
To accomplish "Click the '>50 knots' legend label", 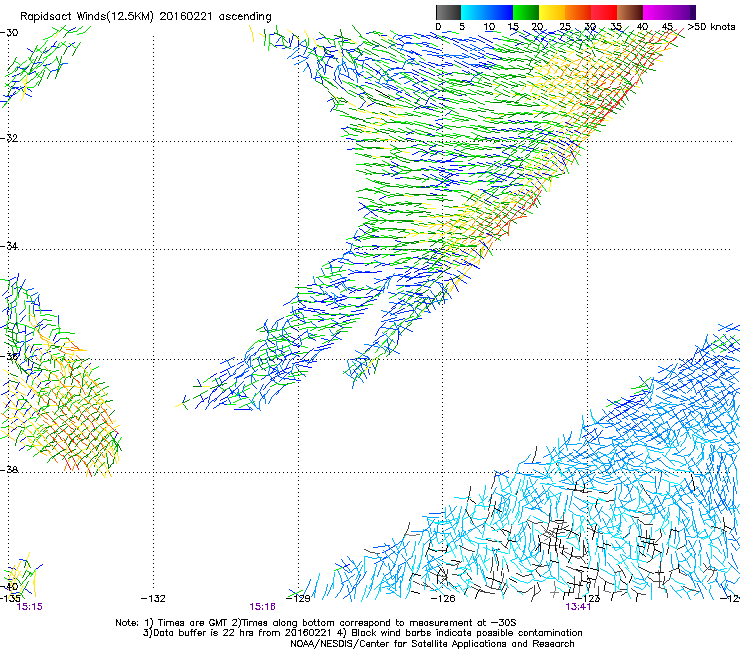I will pos(711,27).
